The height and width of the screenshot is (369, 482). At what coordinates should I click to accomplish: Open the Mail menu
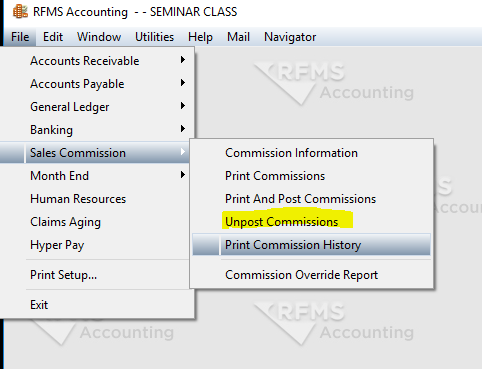tap(238, 37)
